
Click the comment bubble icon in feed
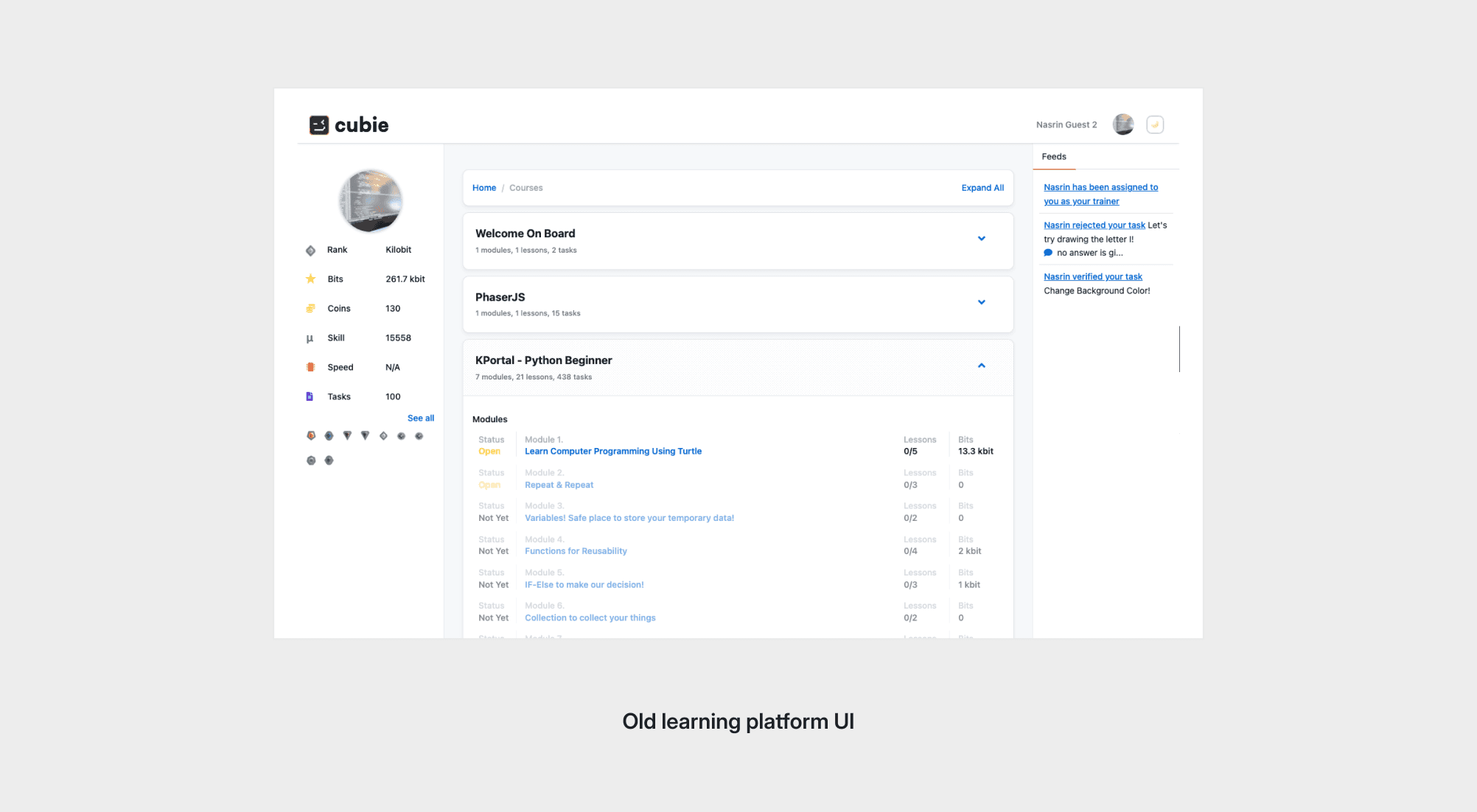[1048, 253]
